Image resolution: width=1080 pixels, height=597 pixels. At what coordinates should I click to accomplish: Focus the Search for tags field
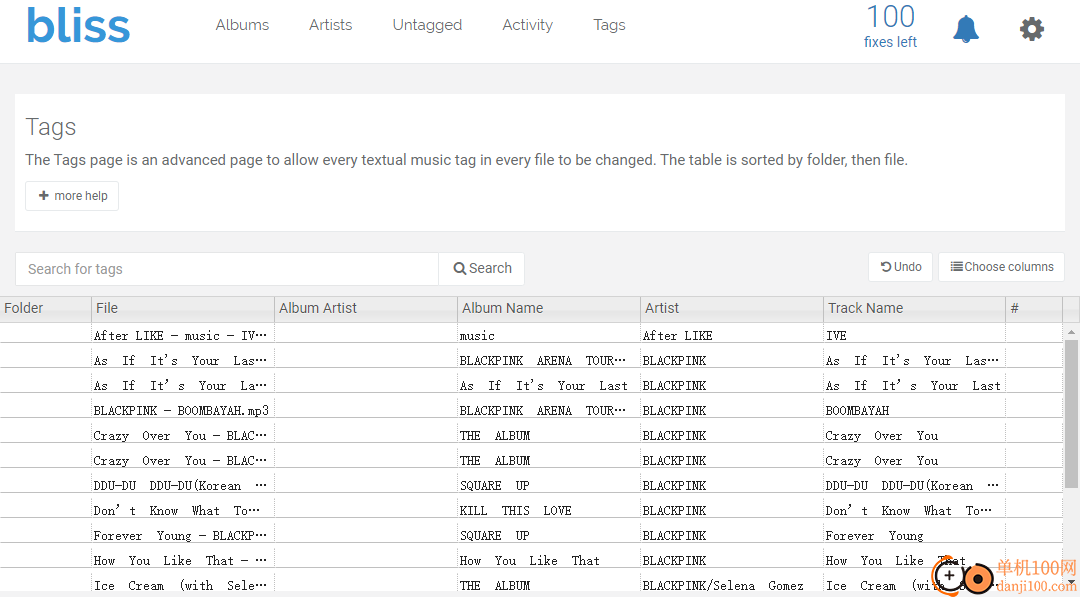(x=227, y=269)
